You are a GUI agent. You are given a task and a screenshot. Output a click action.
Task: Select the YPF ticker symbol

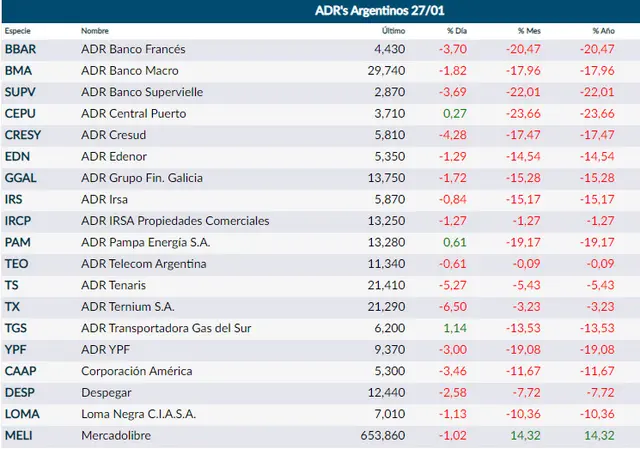16,350
